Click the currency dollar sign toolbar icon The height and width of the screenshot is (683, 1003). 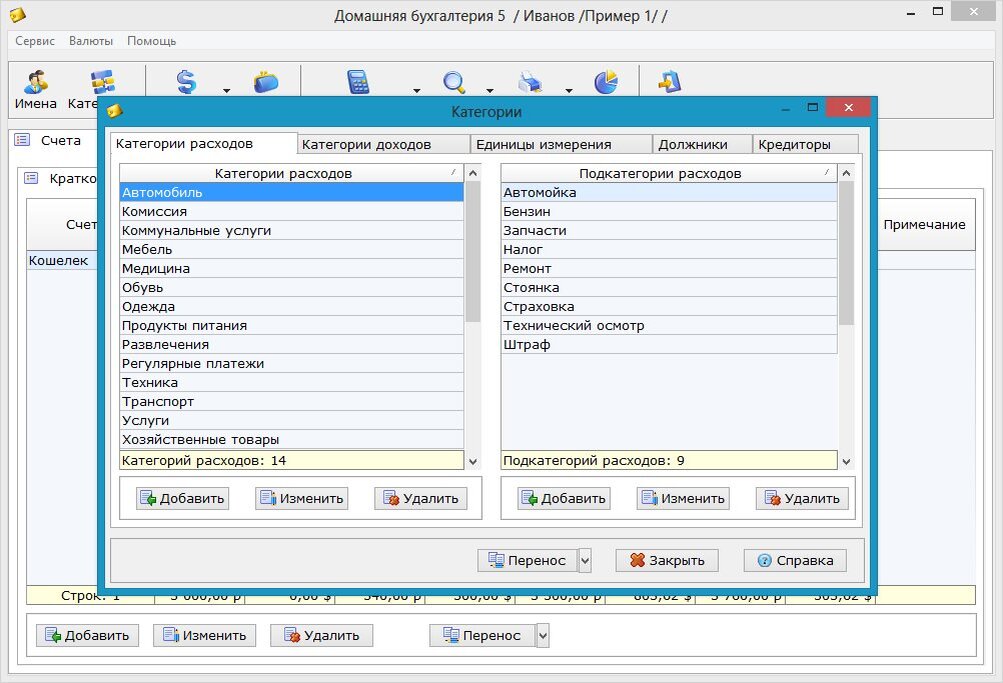(x=186, y=82)
